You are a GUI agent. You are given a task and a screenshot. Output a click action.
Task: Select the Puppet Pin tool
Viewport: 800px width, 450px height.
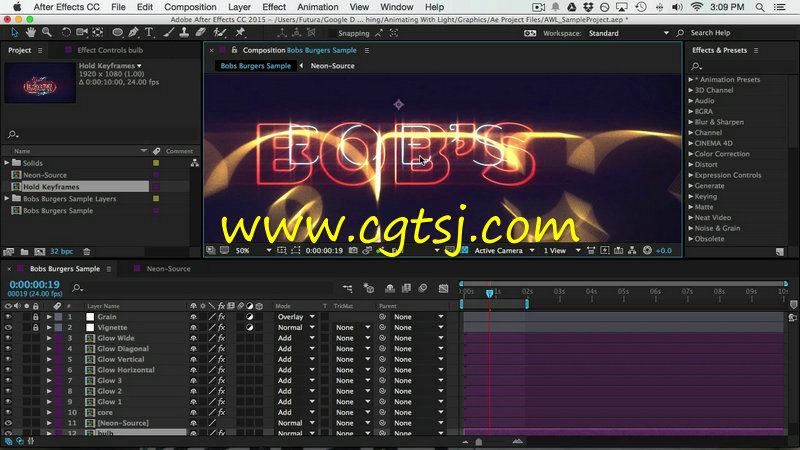point(240,33)
